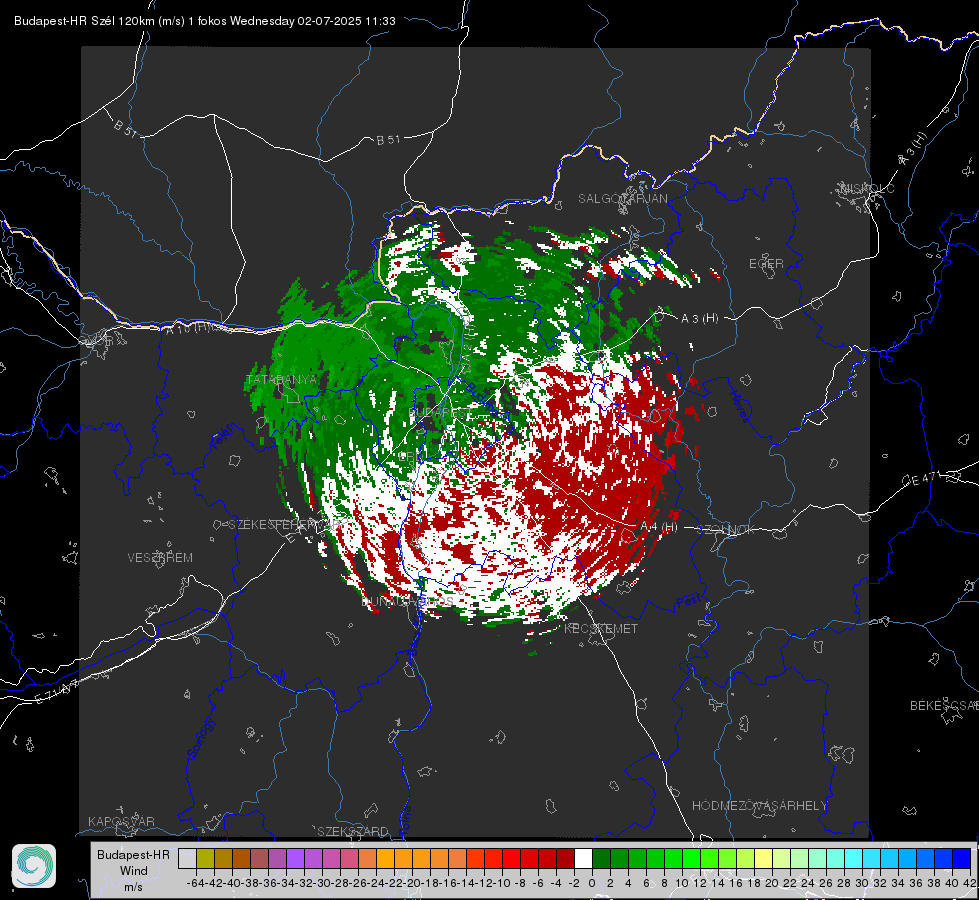Pick the dark red legend swatch left of -2

coord(565,858)
